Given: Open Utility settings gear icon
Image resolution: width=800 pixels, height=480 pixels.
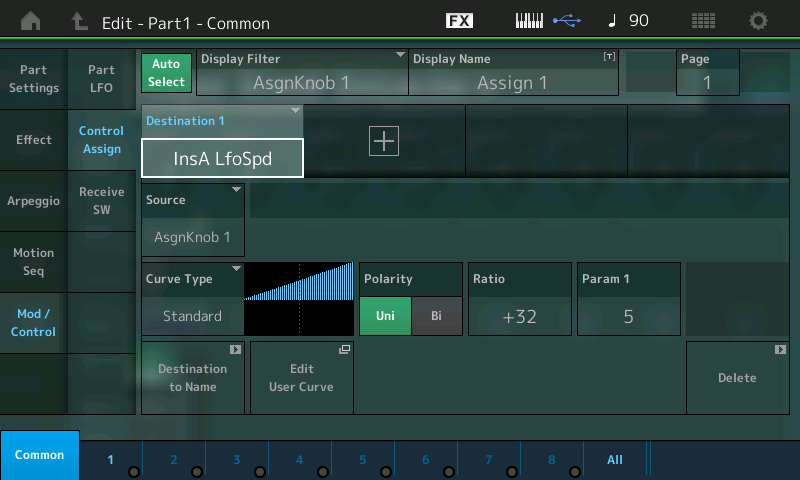Looking at the screenshot, I should pyautogui.click(x=759, y=21).
